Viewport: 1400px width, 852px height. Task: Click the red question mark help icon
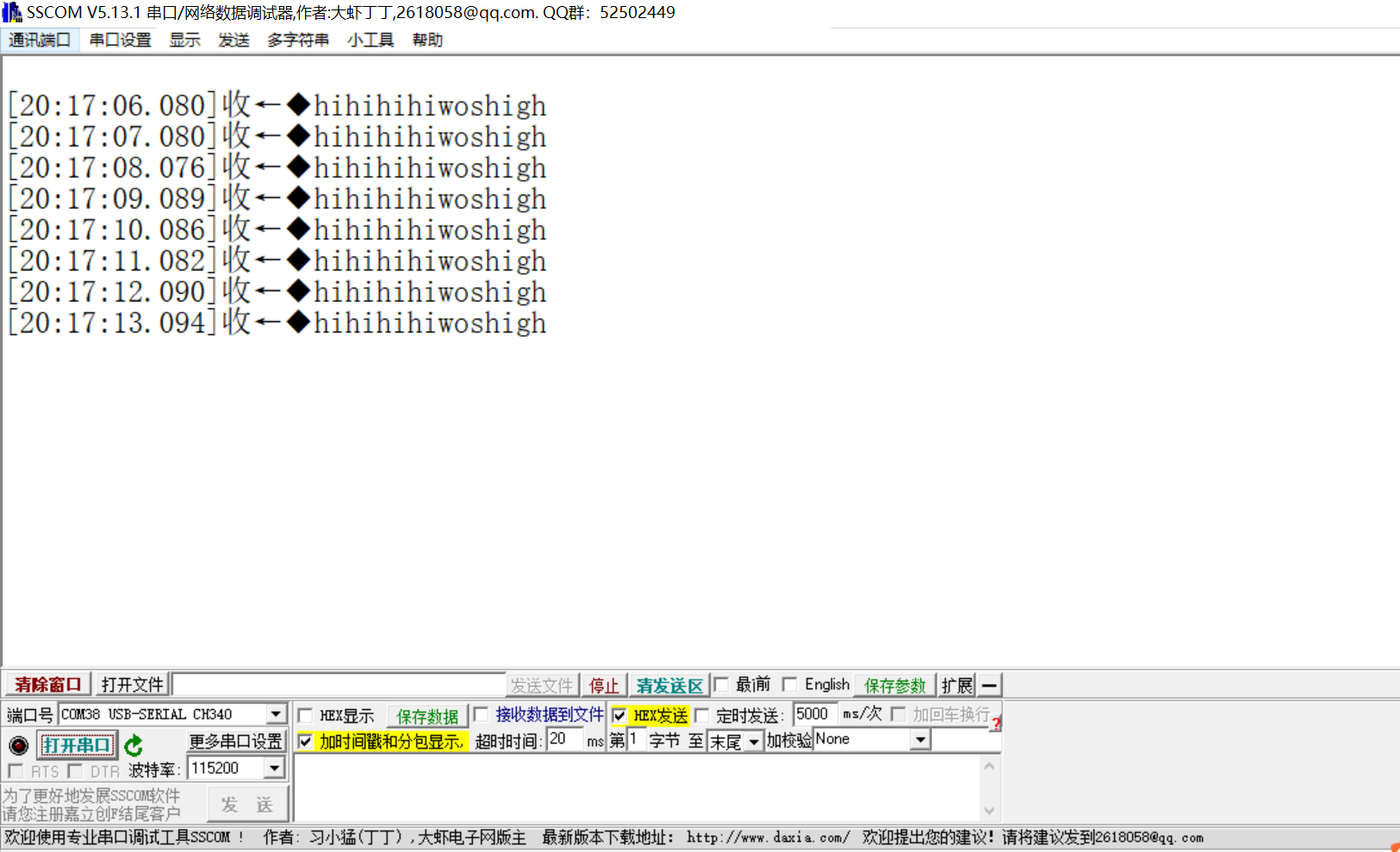click(x=995, y=724)
